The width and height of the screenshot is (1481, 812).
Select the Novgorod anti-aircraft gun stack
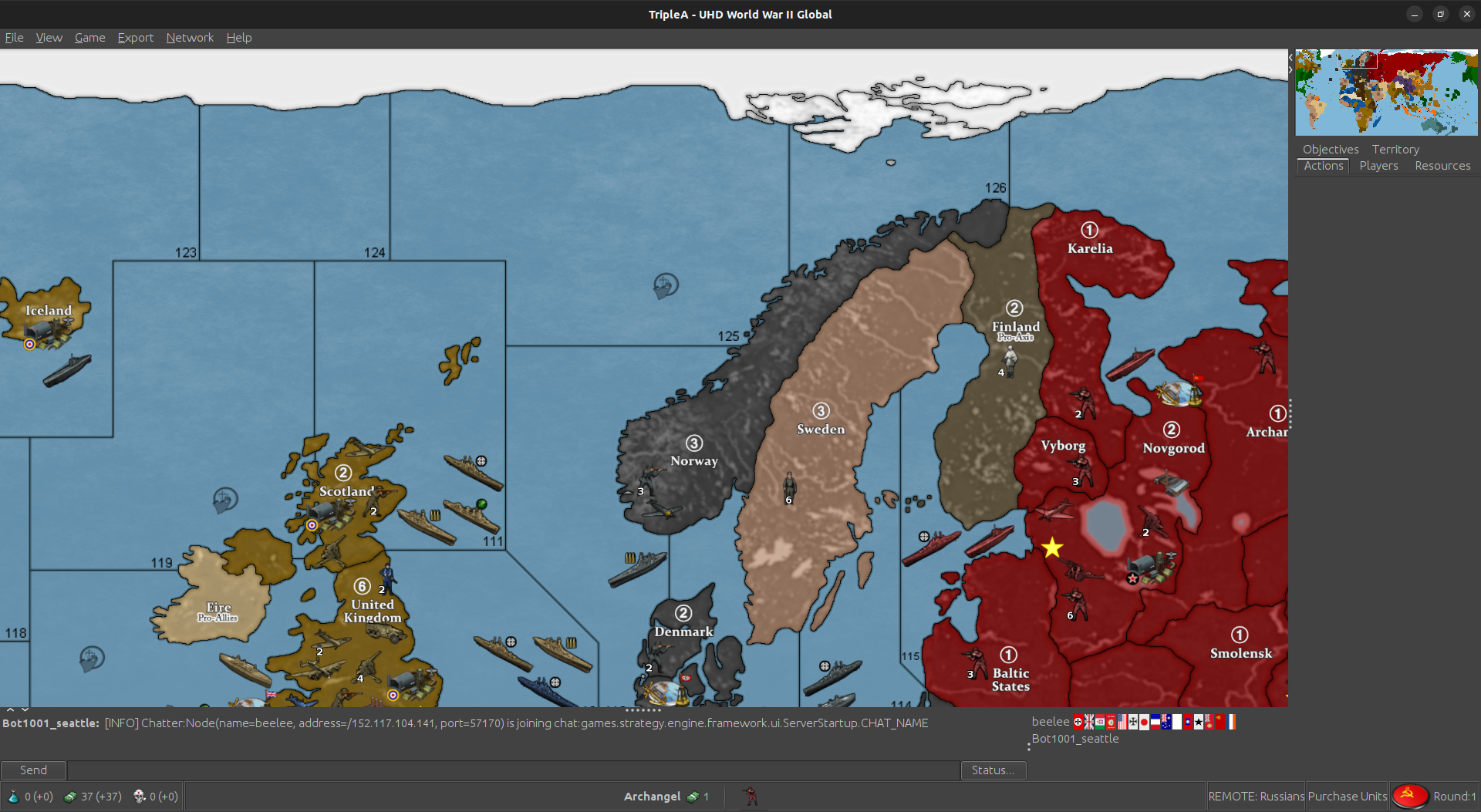click(x=1154, y=523)
